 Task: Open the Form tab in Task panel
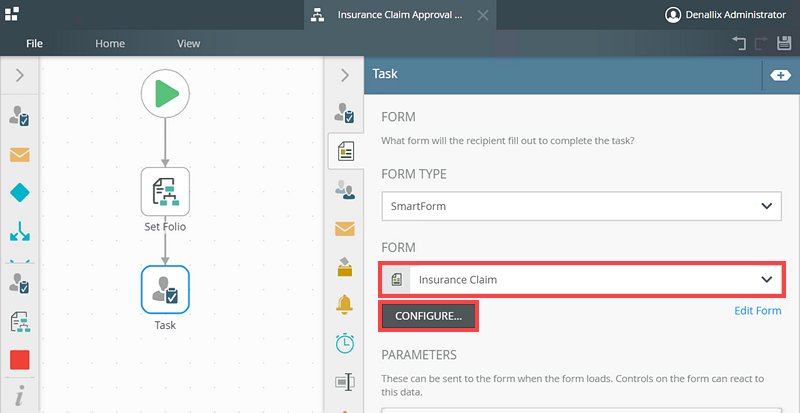[x=346, y=152]
